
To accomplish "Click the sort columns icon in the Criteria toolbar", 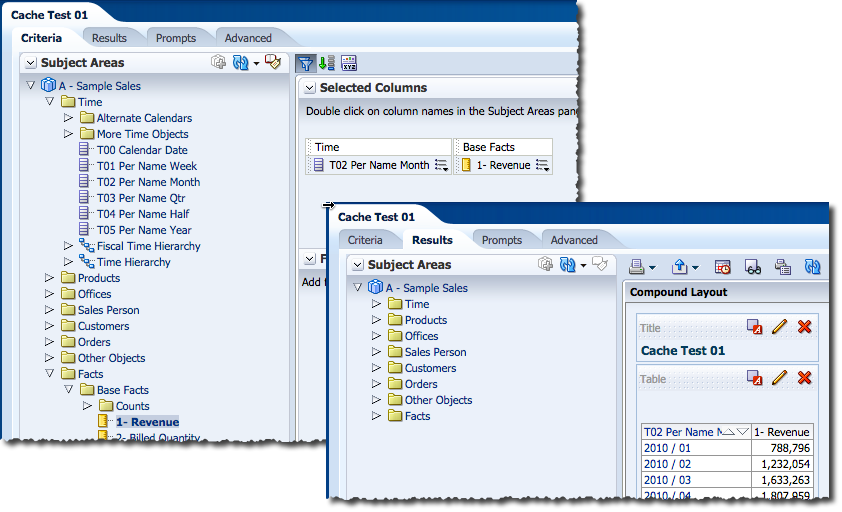I will tap(327, 63).
